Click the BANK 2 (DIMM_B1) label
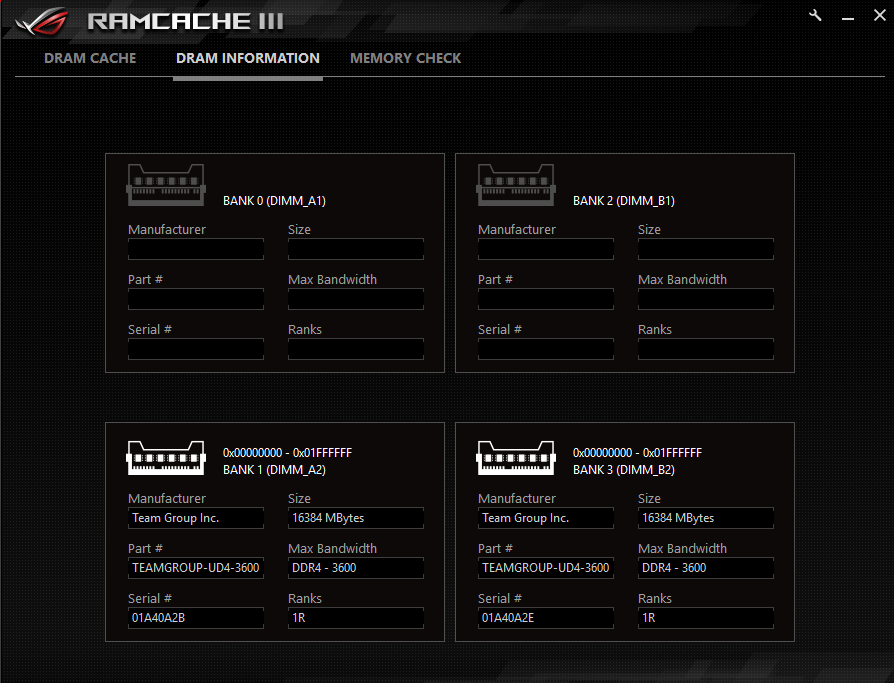 (x=624, y=201)
